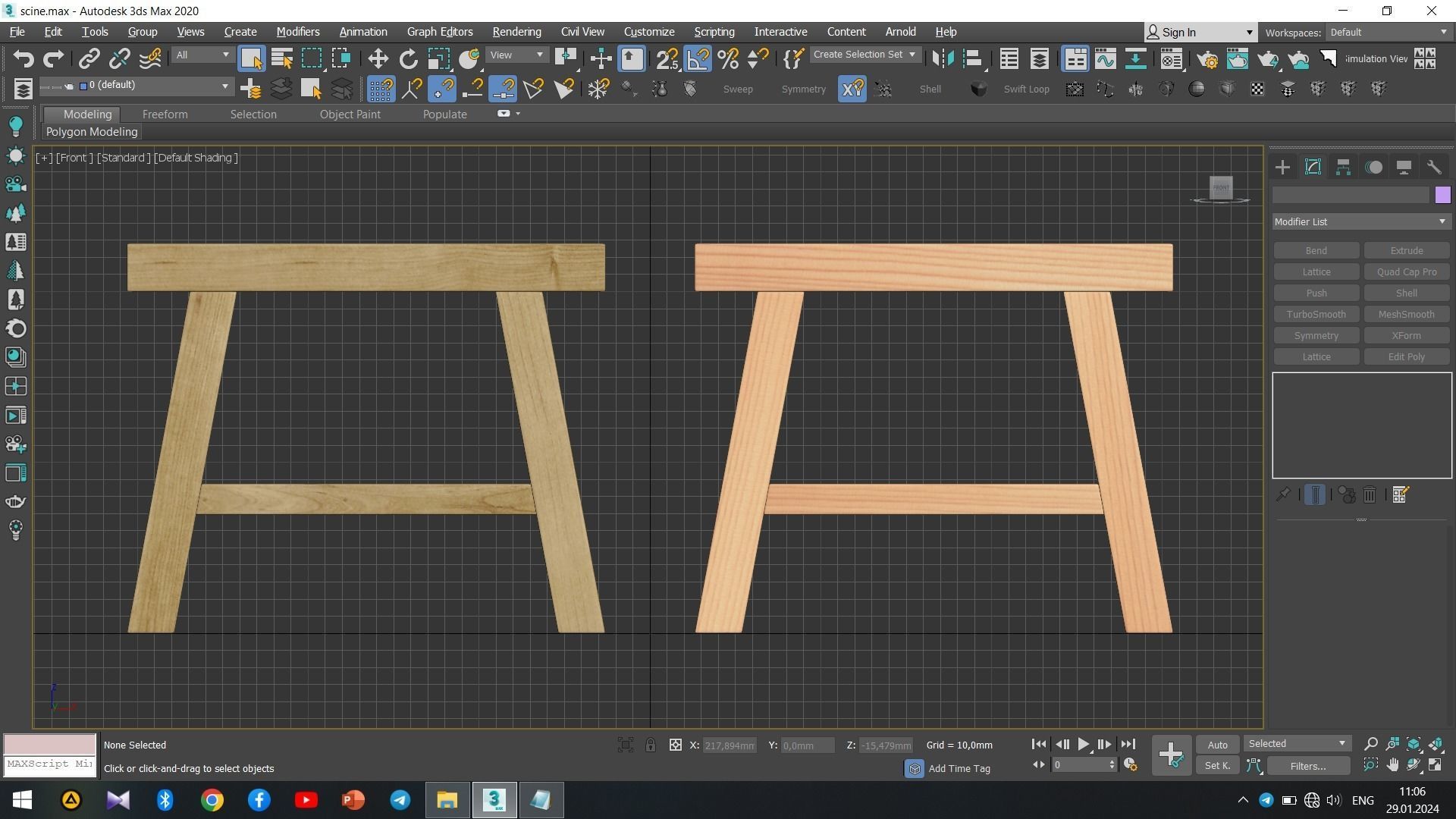Screen dimensions: 1456x819
Task: Choose the Select and Rotate tool
Action: [408, 58]
